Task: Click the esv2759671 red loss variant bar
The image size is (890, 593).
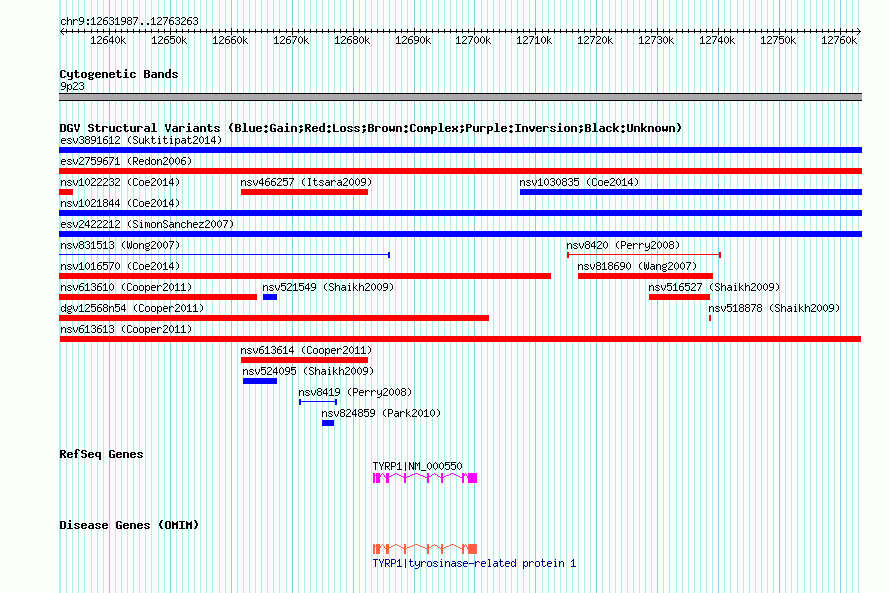Action: tap(460, 171)
